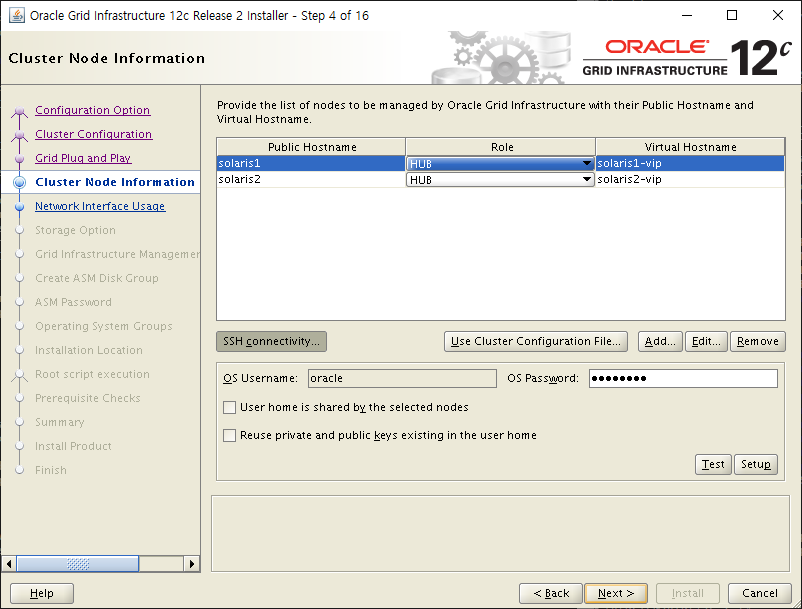Maximize the installer window
This screenshot has height=609, width=802.
coord(732,15)
